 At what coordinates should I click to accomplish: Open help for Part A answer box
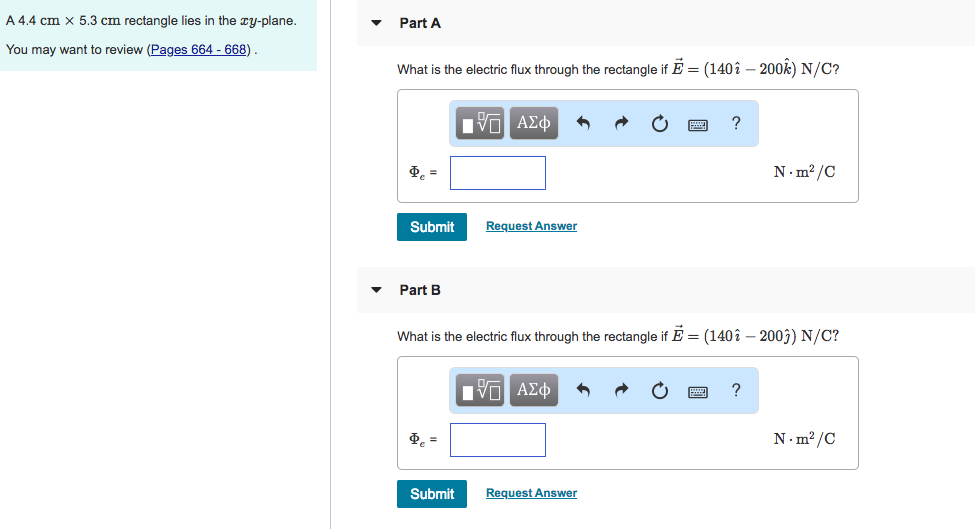pyautogui.click(x=736, y=123)
